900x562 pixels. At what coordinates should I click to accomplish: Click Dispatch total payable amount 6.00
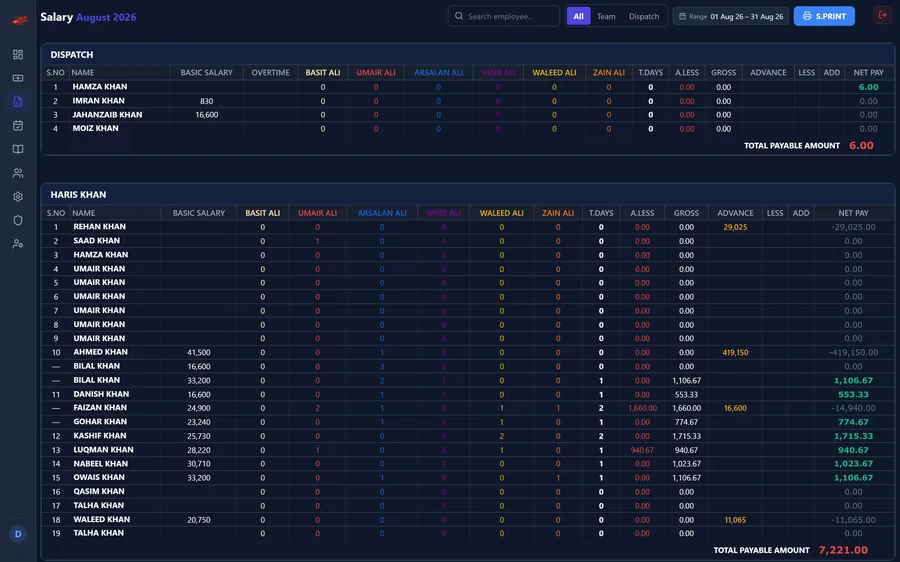coord(861,145)
